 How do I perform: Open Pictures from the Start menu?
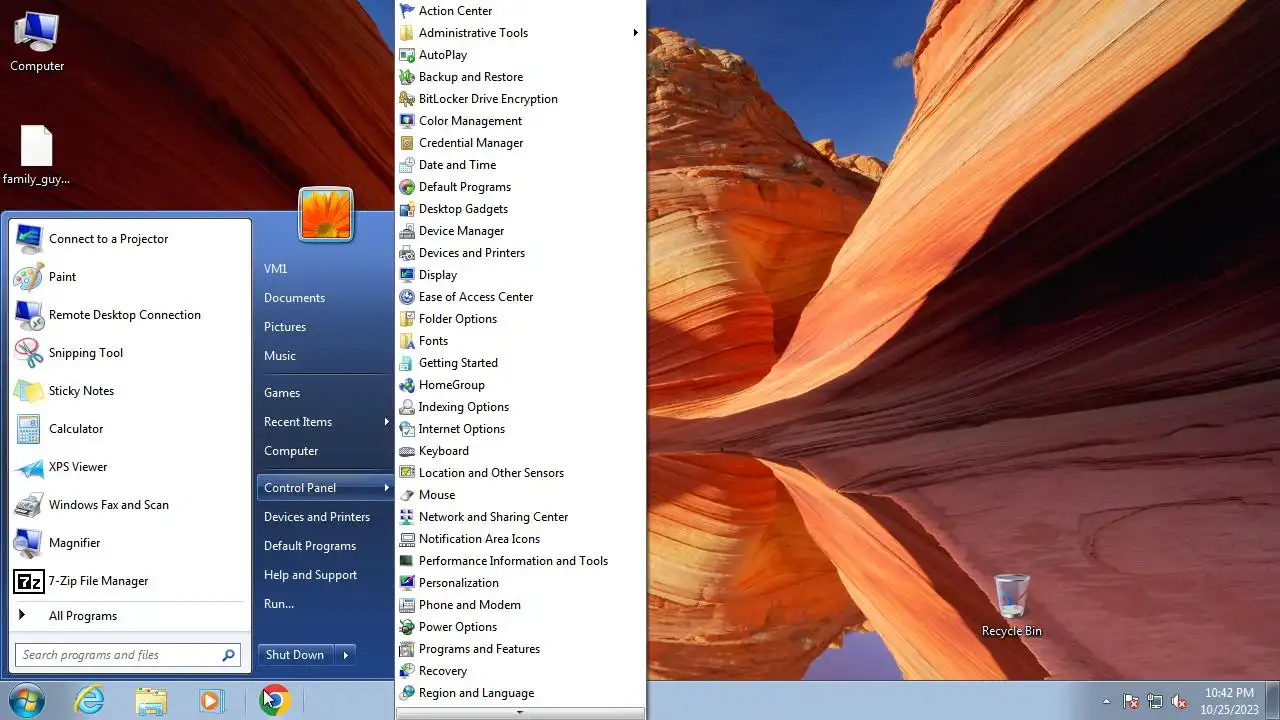(x=325, y=327)
